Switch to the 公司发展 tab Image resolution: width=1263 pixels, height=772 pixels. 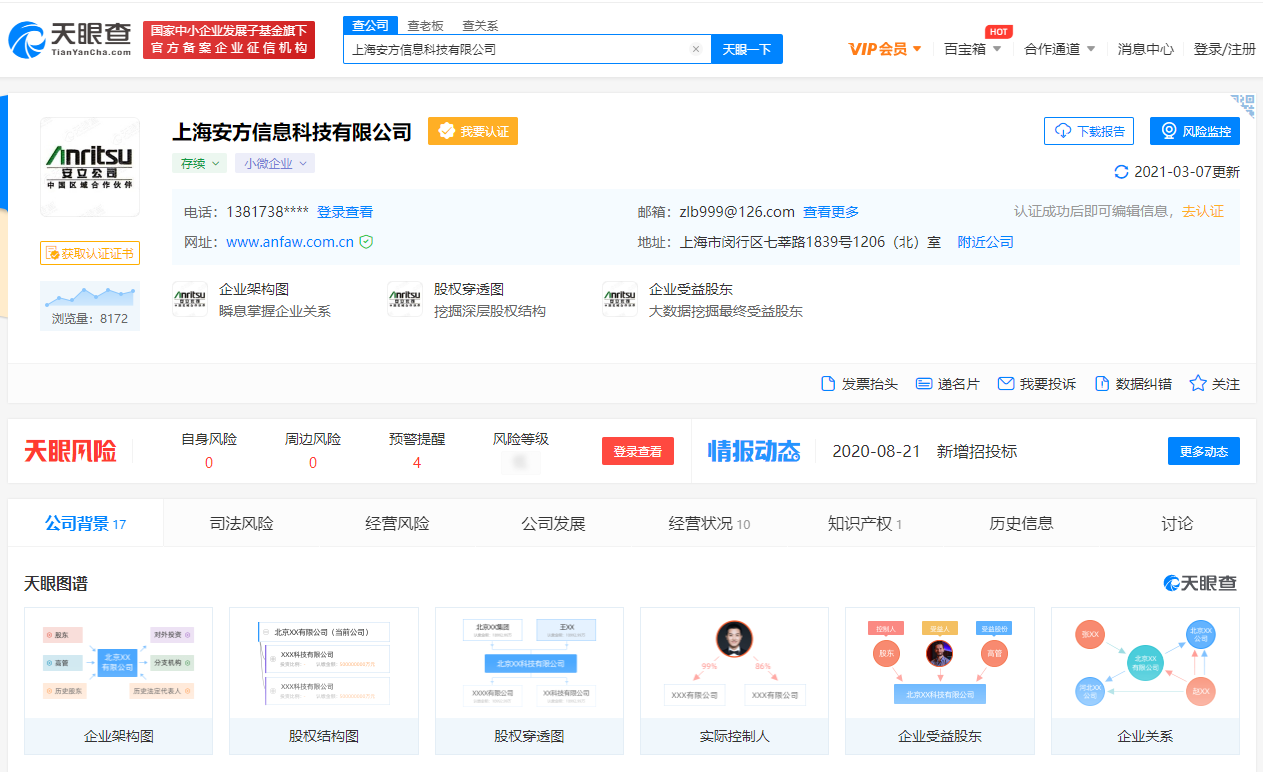[x=553, y=523]
